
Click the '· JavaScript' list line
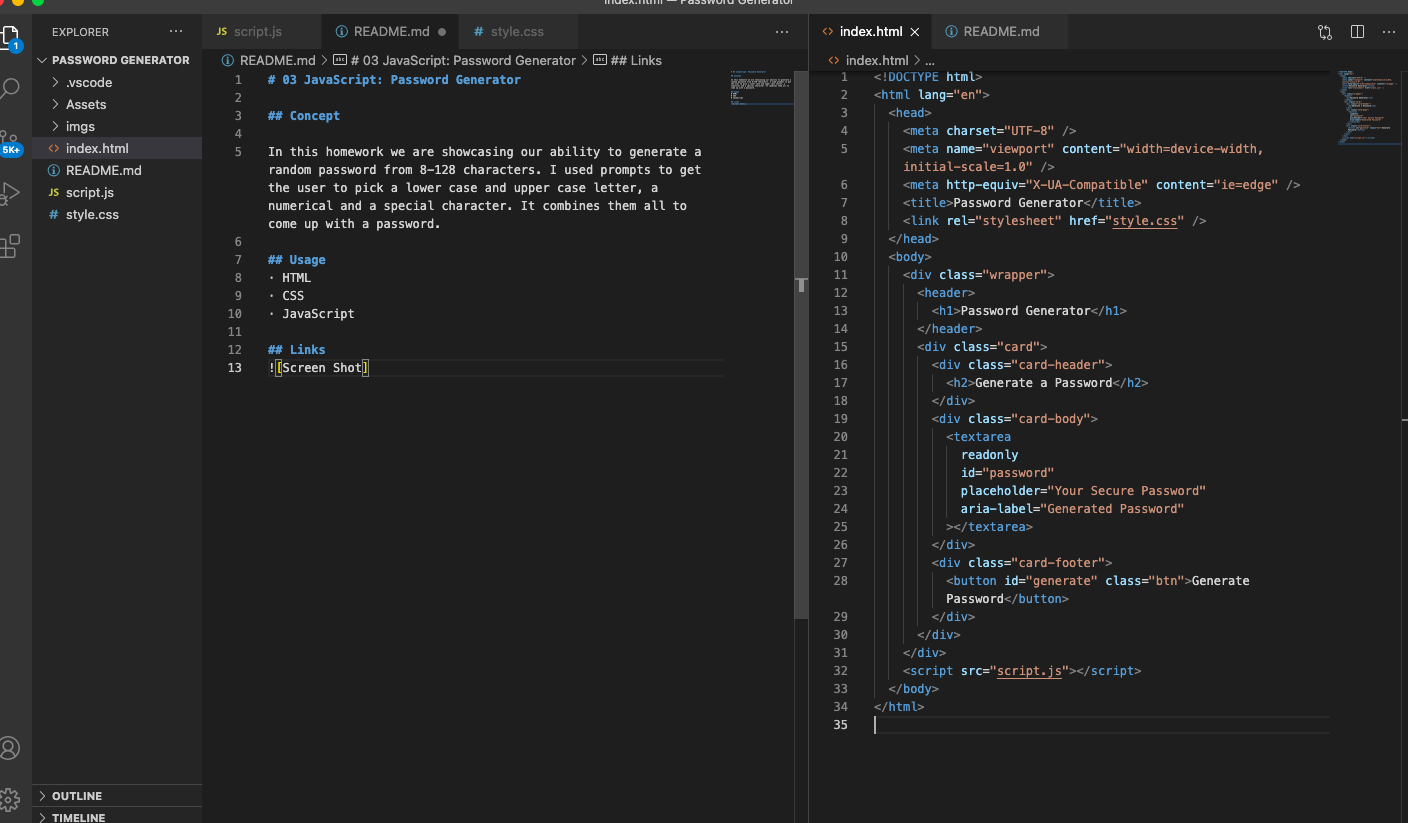pos(311,314)
